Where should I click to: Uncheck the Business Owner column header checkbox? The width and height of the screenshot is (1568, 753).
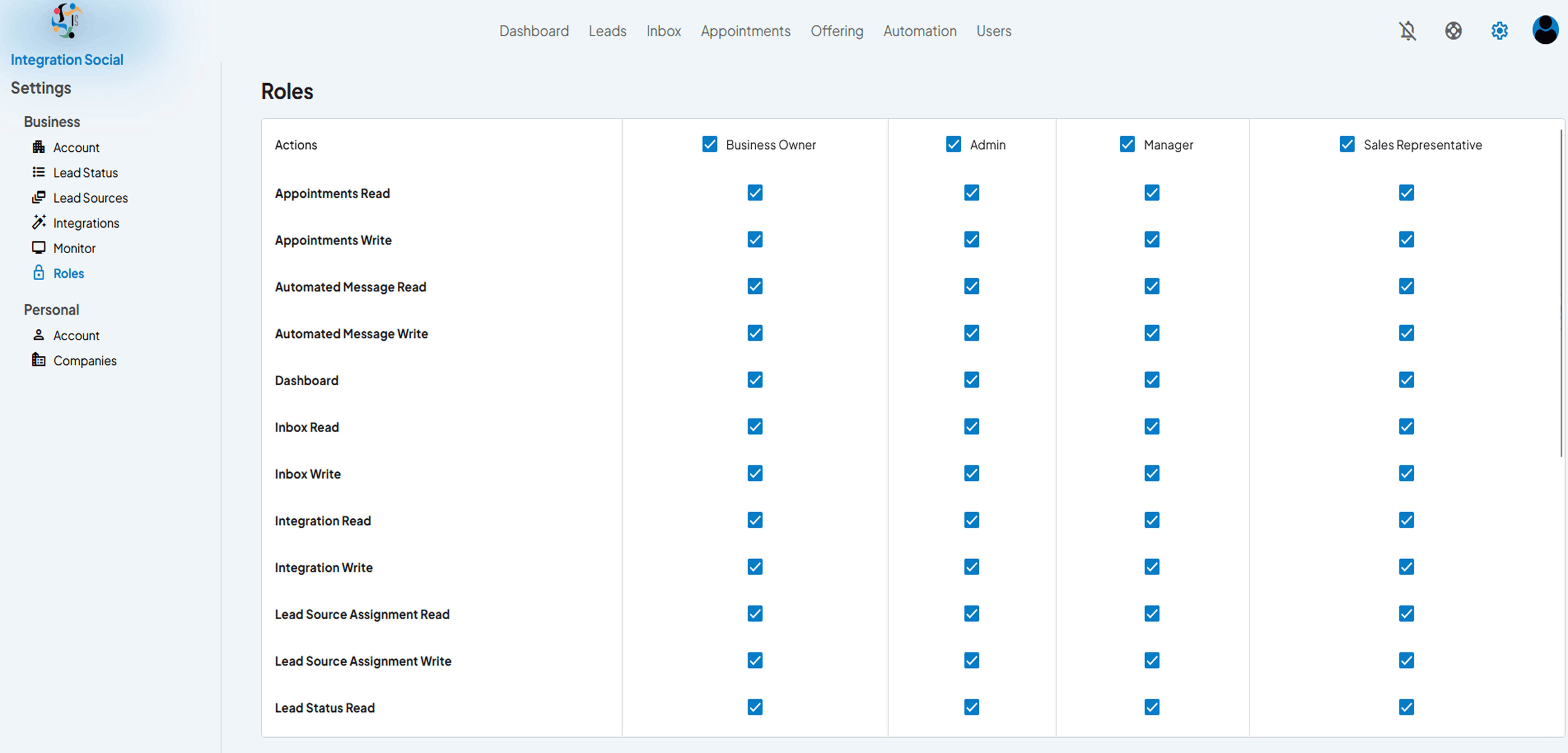tap(709, 144)
